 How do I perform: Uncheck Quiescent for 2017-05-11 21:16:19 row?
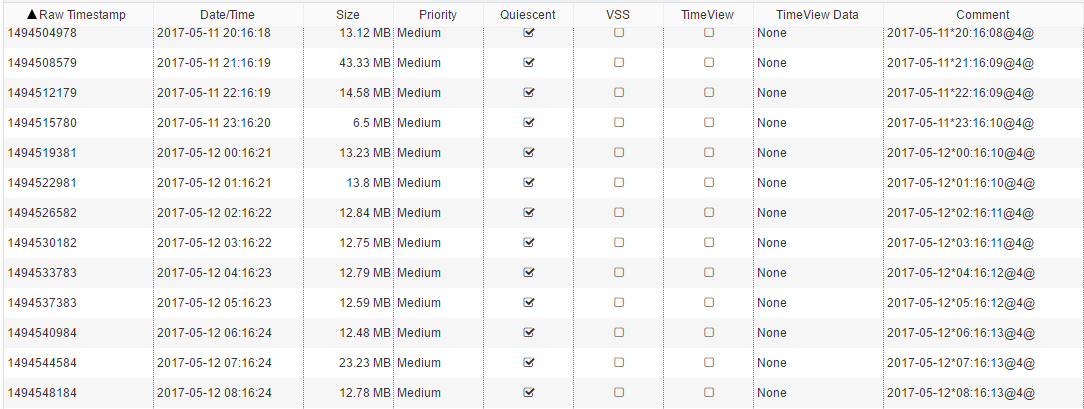[x=529, y=62]
